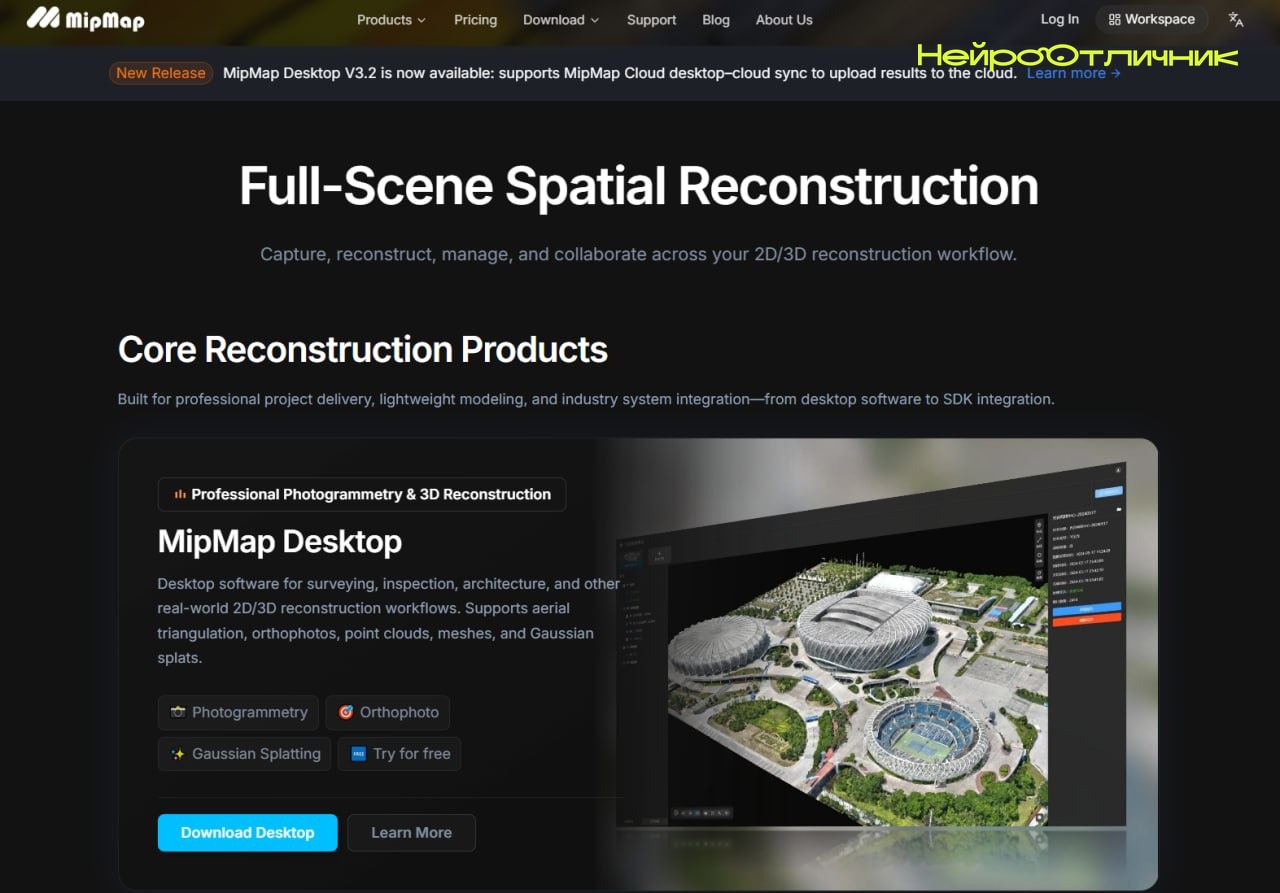This screenshot has height=893, width=1280.
Task: Click the New Release badge
Action: click(x=161, y=73)
